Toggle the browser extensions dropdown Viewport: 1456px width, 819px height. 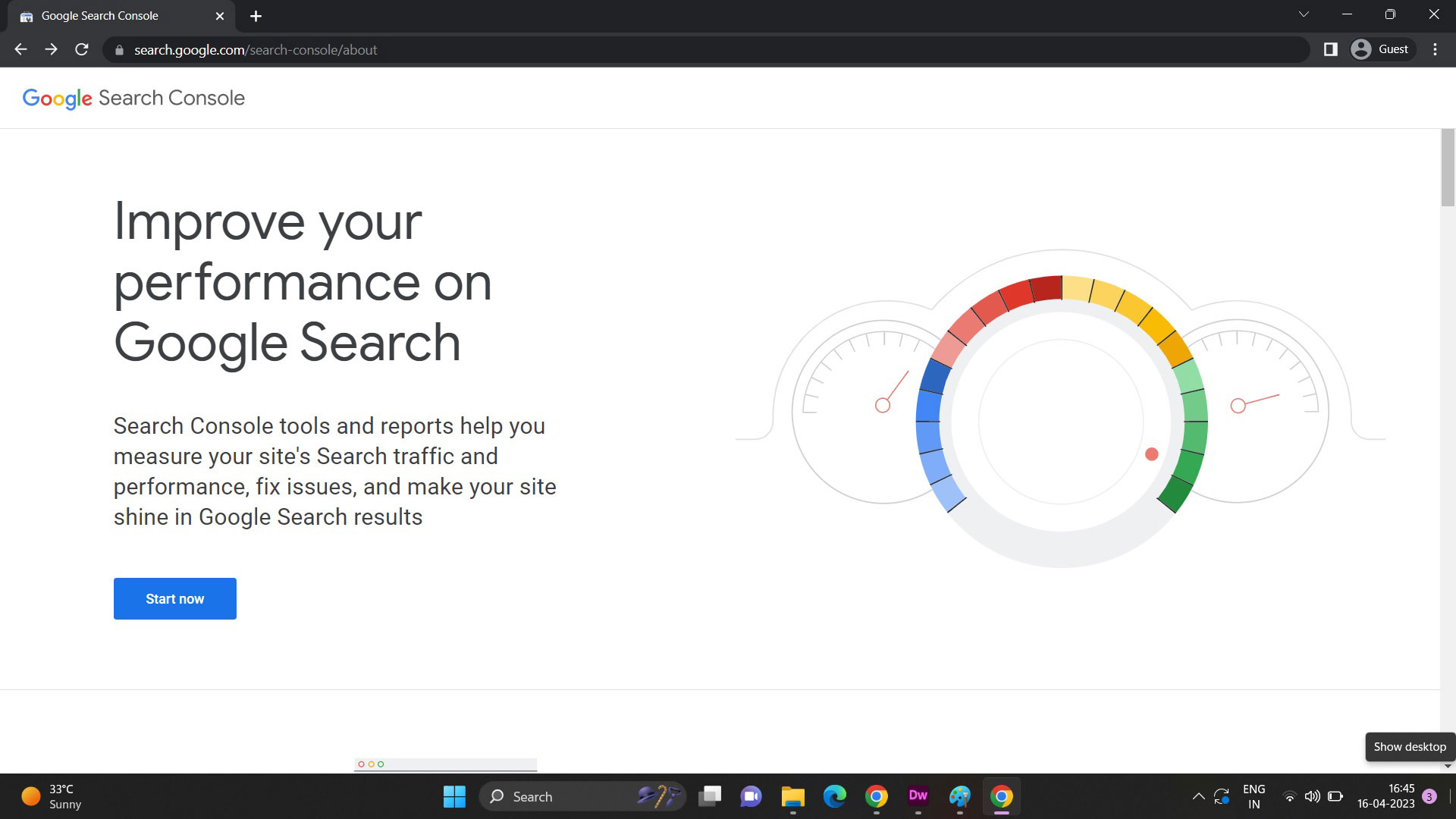pyautogui.click(x=1330, y=49)
